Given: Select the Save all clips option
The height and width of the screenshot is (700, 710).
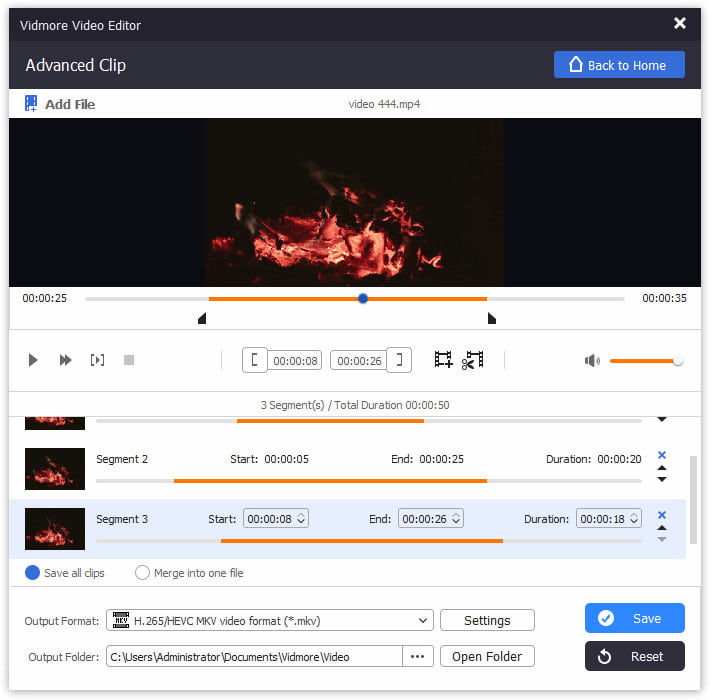Looking at the screenshot, I should point(33,573).
